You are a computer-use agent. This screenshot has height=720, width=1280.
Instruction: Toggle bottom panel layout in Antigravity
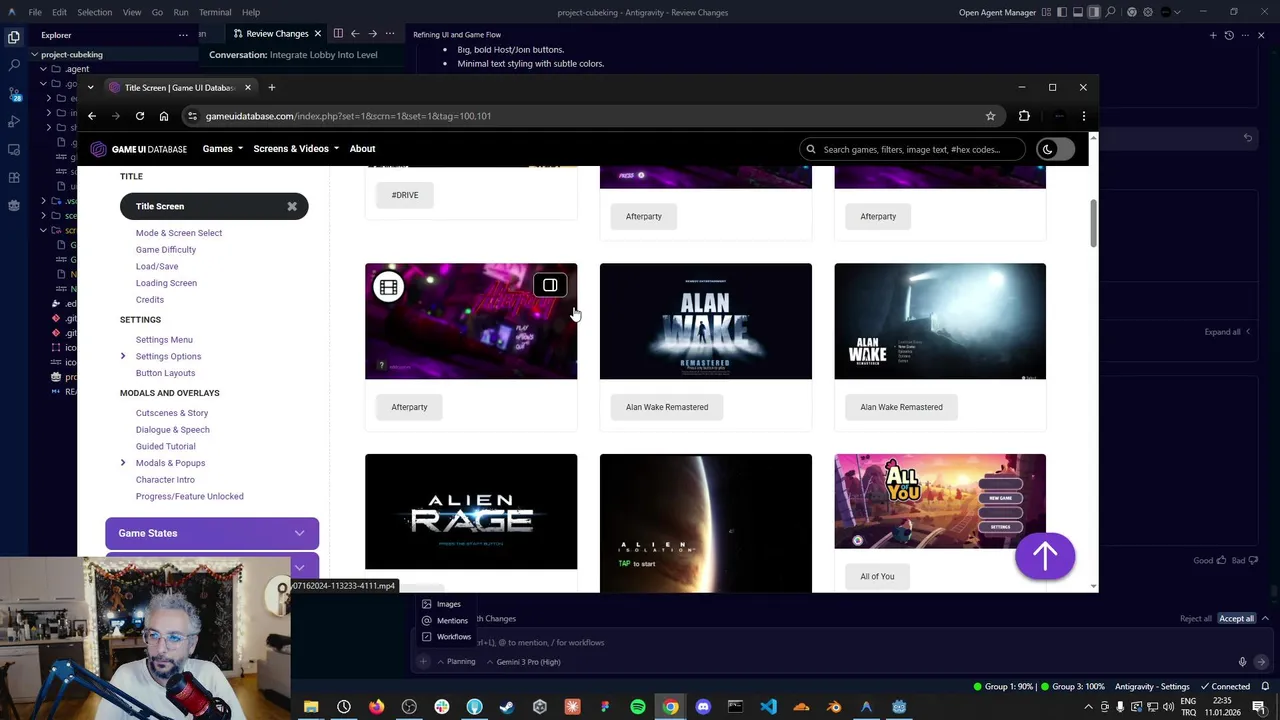click(x=1078, y=12)
